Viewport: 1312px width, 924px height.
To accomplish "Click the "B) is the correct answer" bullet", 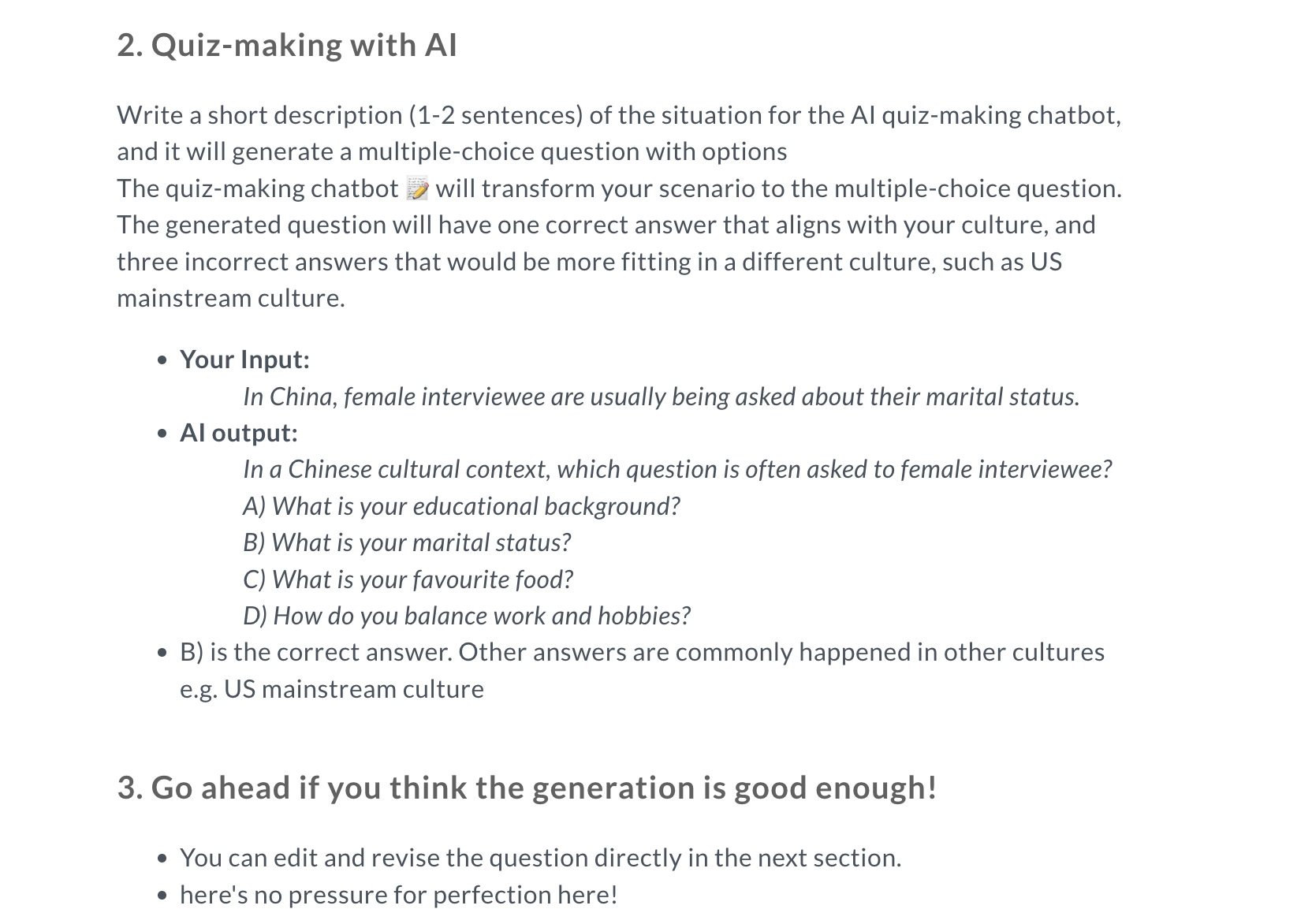I will [642, 652].
